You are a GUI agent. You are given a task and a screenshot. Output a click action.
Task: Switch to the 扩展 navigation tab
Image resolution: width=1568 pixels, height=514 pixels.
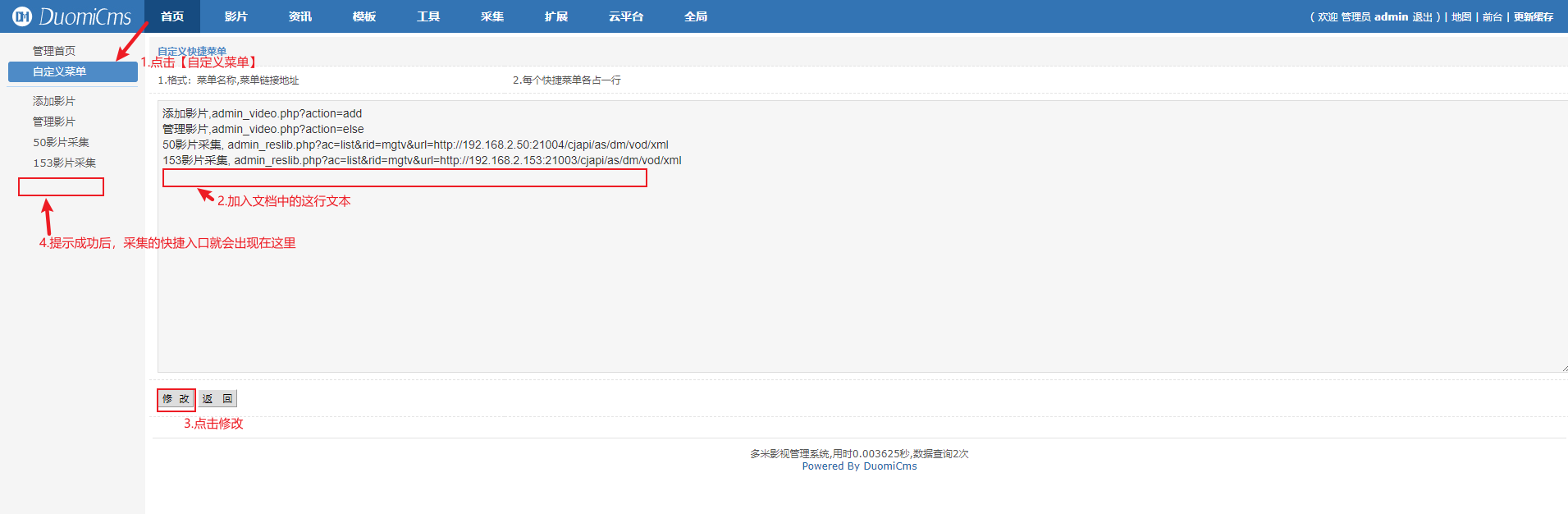click(556, 16)
